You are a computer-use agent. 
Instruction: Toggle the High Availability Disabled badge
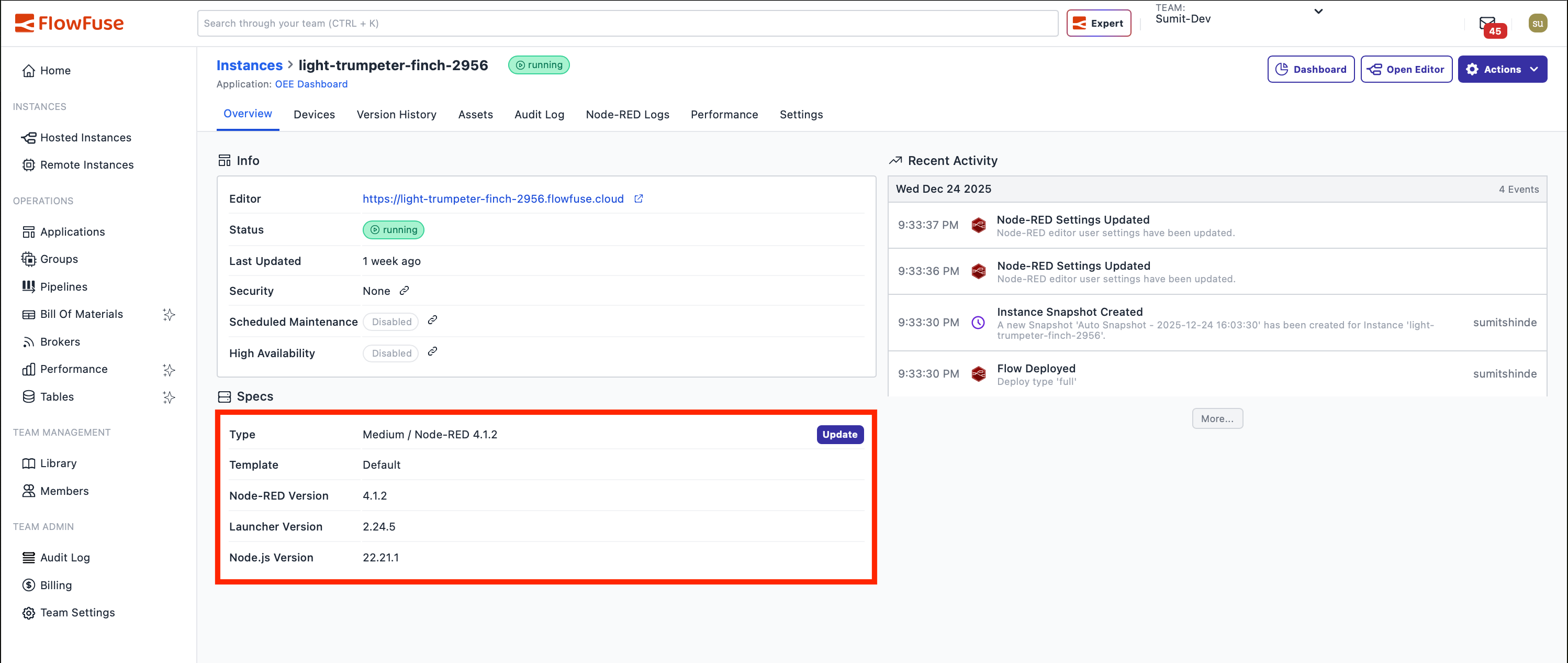click(390, 353)
